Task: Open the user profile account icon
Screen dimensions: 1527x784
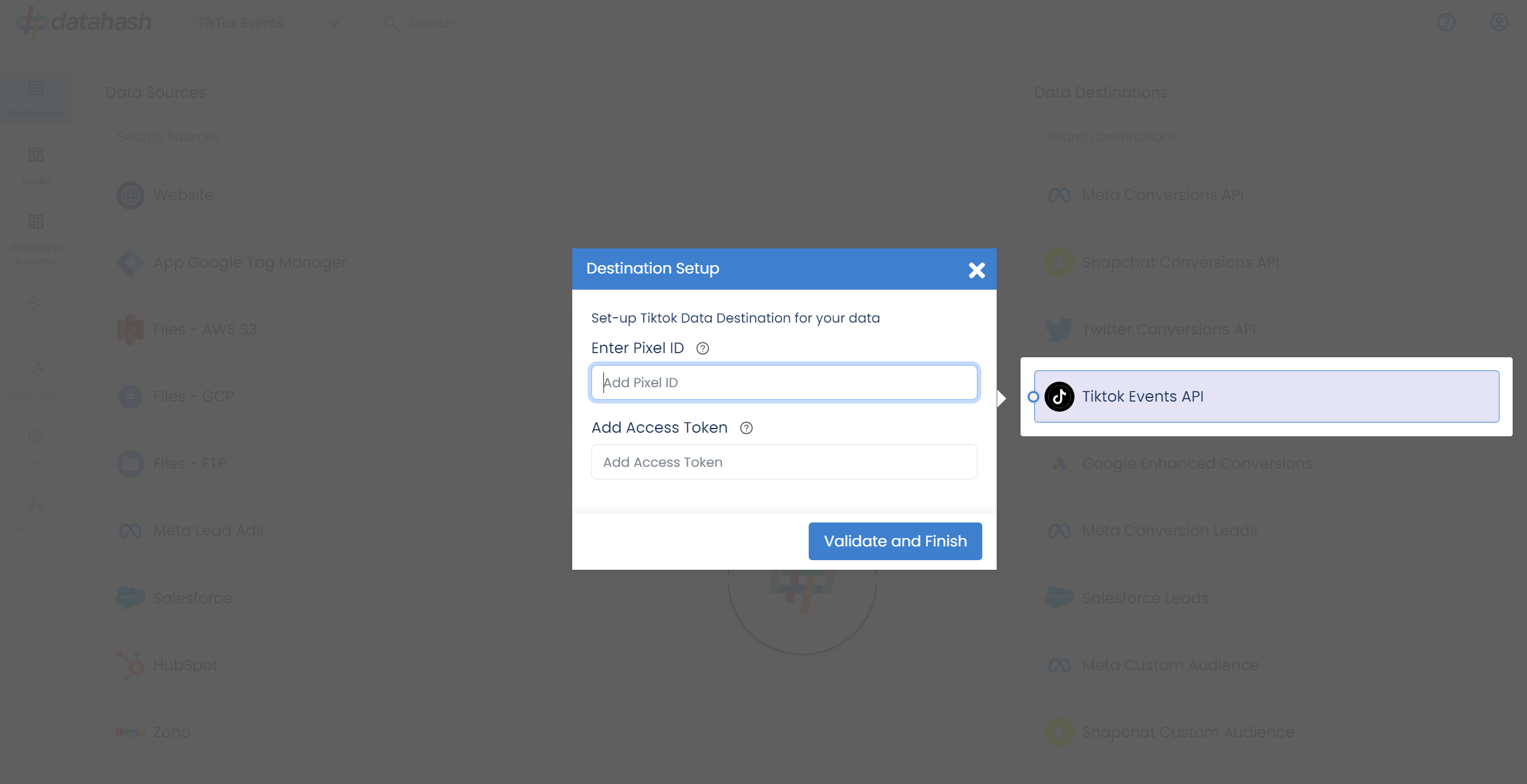Action: coord(1498,23)
